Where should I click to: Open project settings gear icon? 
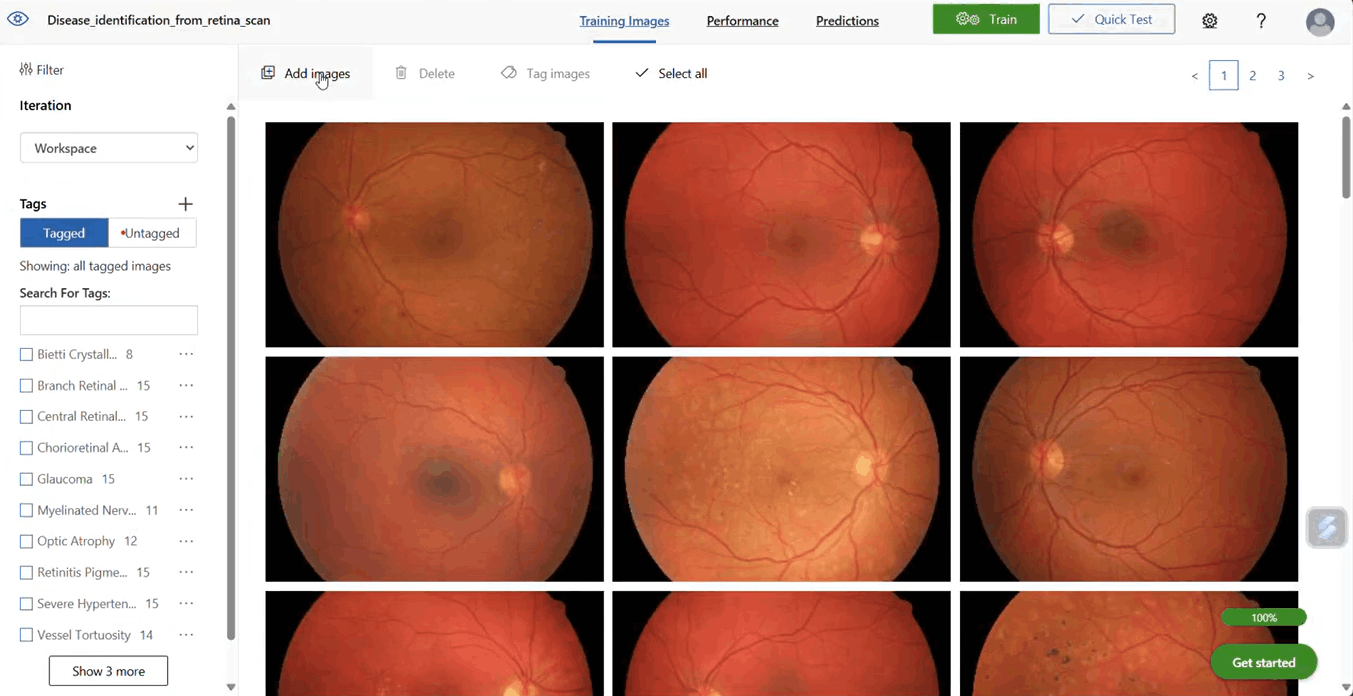(1210, 21)
